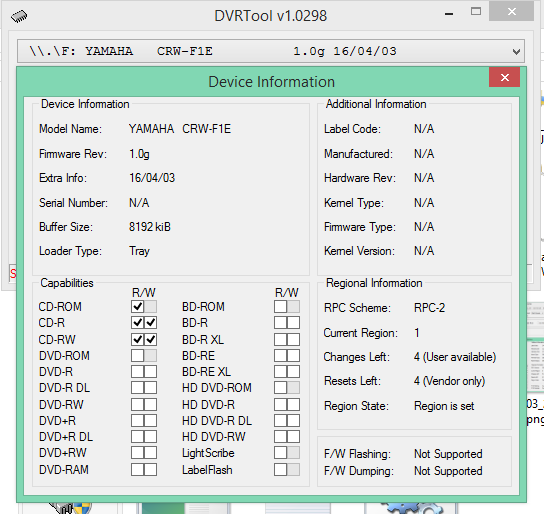Toggle the DVD-ROM read checkbox

point(138,355)
